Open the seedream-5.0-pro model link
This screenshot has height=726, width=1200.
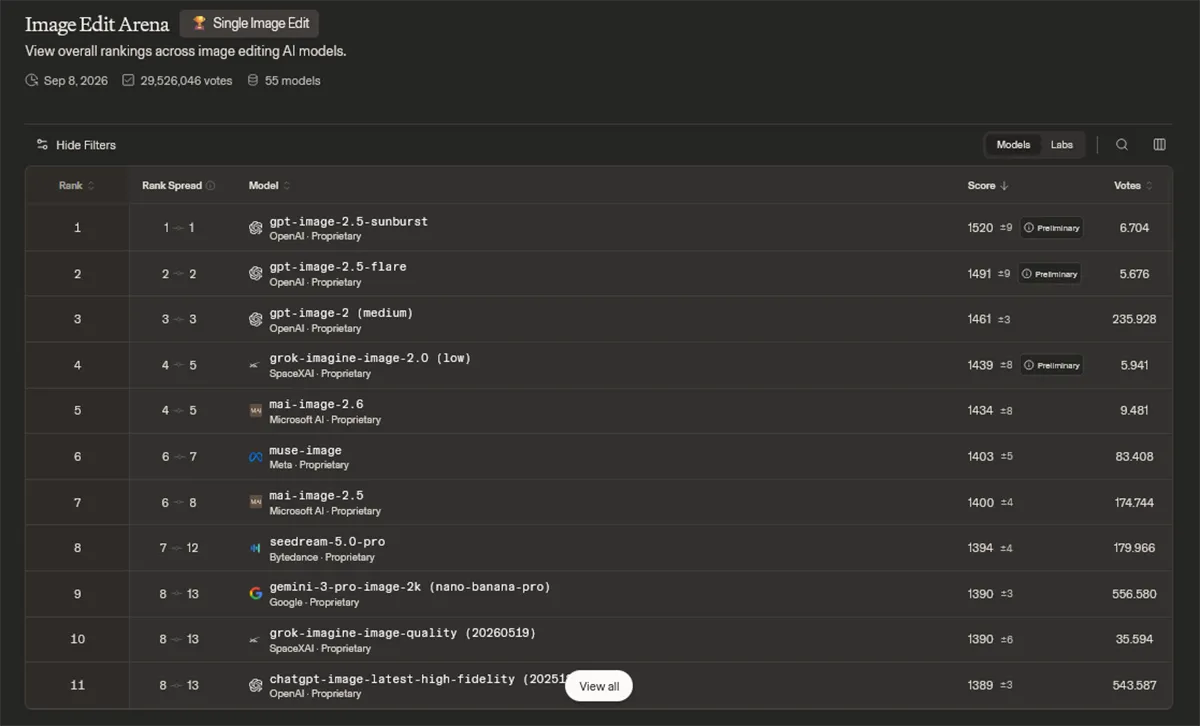click(327, 541)
